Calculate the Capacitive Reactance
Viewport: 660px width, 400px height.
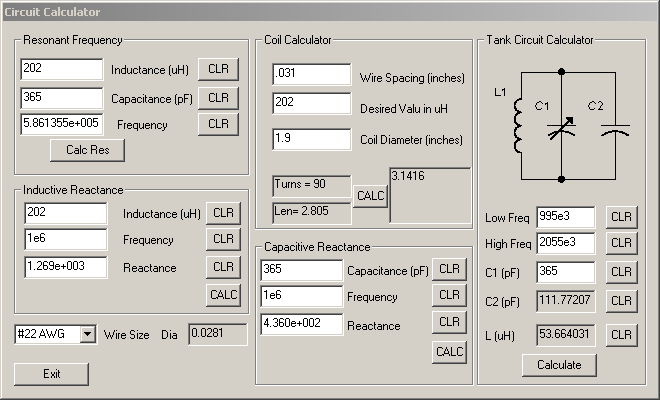[449, 352]
